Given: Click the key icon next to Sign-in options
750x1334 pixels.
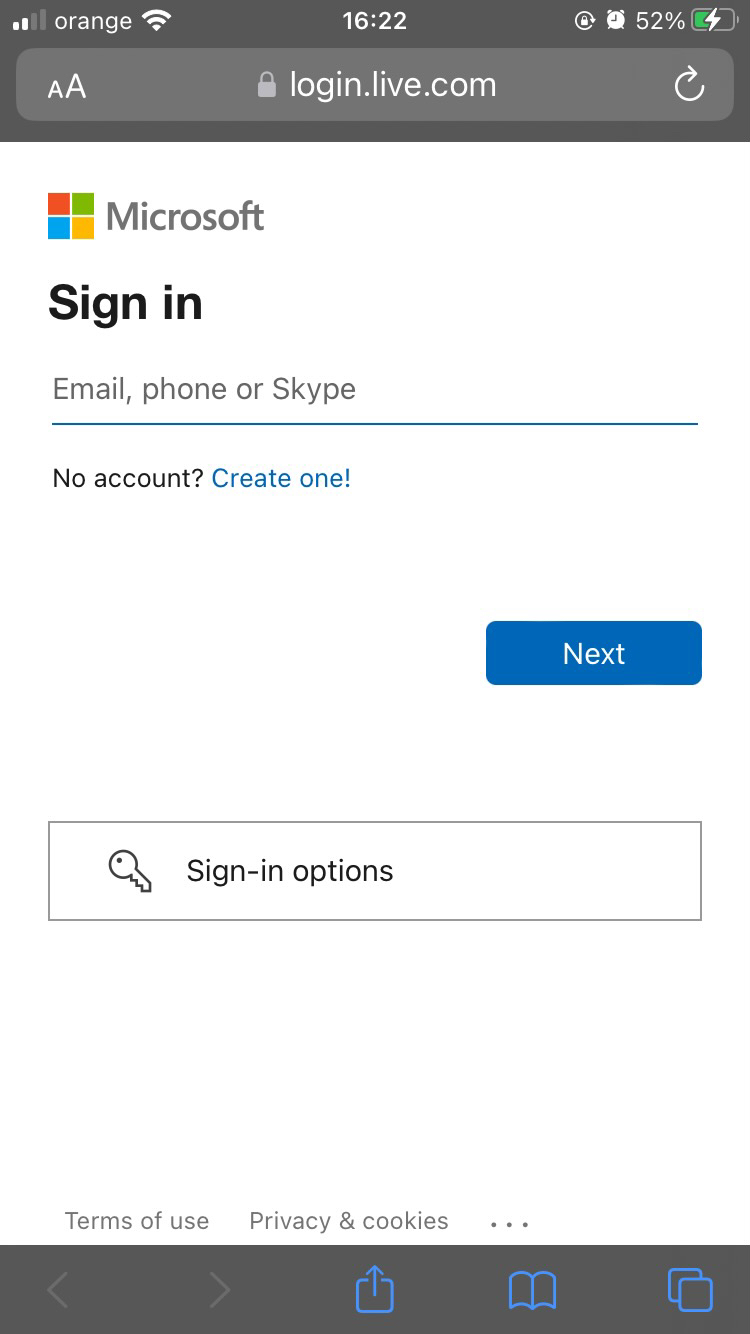Looking at the screenshot, I should 131,870.
